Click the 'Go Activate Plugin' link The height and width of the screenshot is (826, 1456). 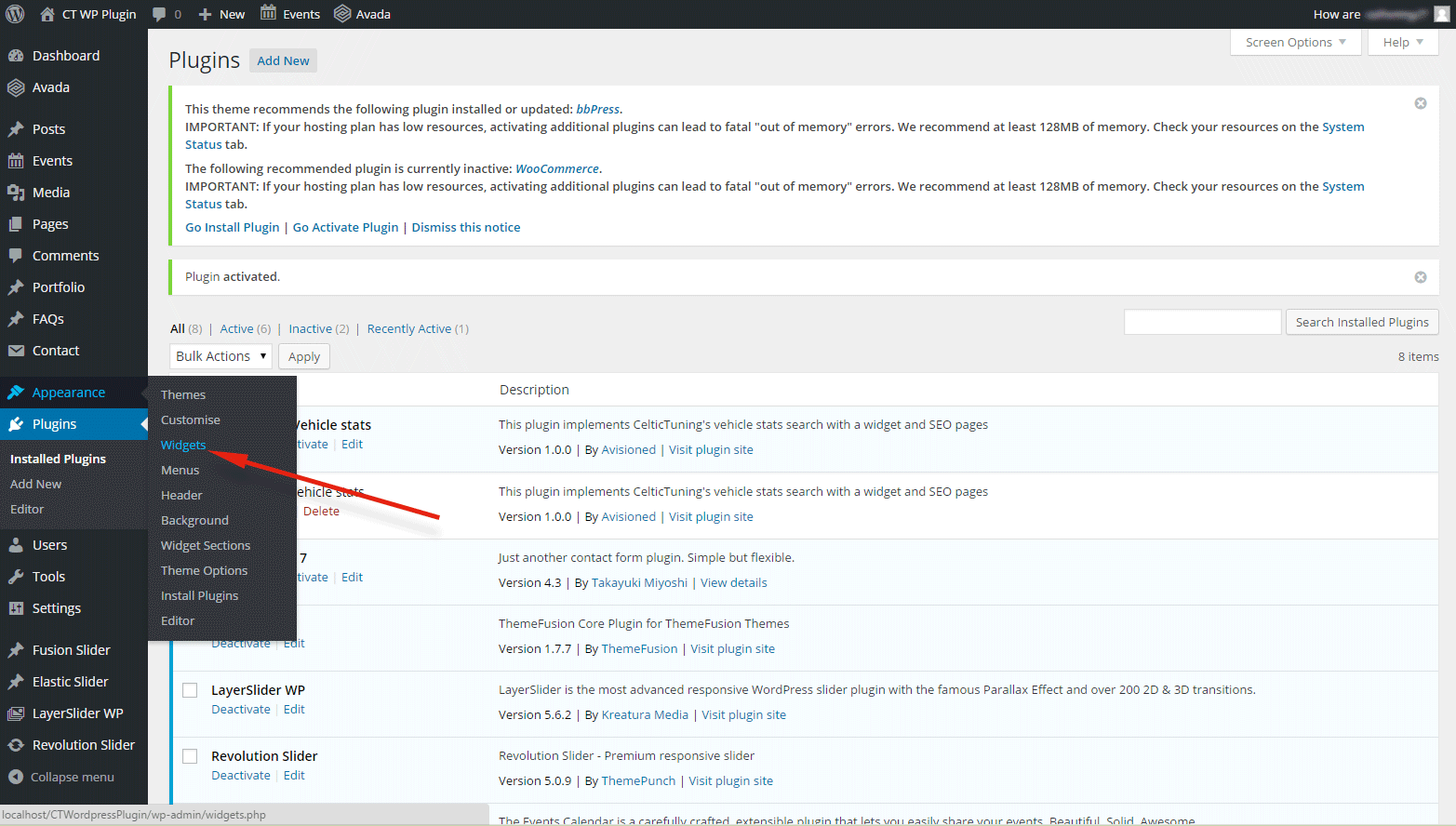click(x=345, y=228)
